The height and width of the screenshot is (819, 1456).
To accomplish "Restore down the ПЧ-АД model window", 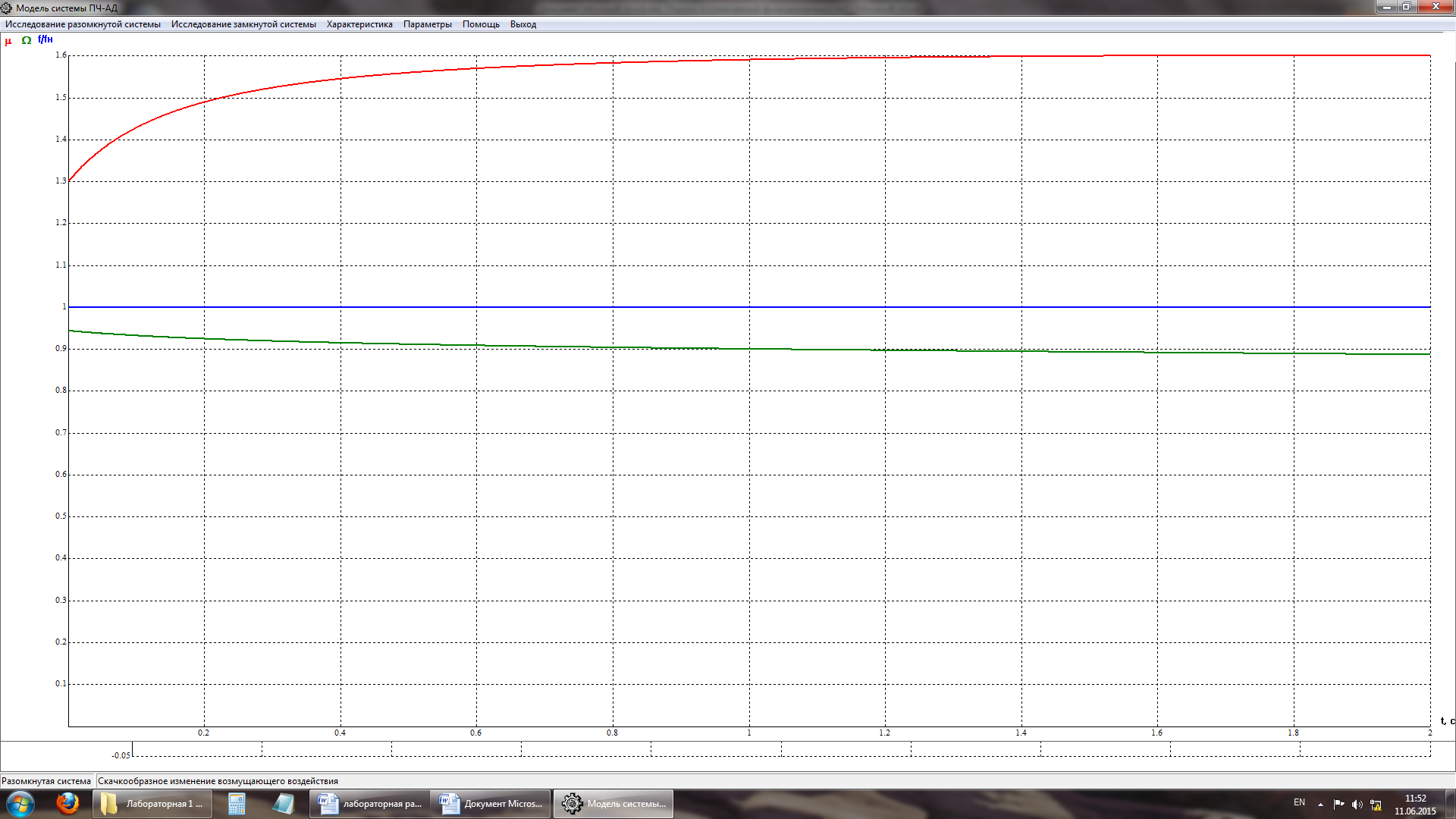I will 1407,7.
